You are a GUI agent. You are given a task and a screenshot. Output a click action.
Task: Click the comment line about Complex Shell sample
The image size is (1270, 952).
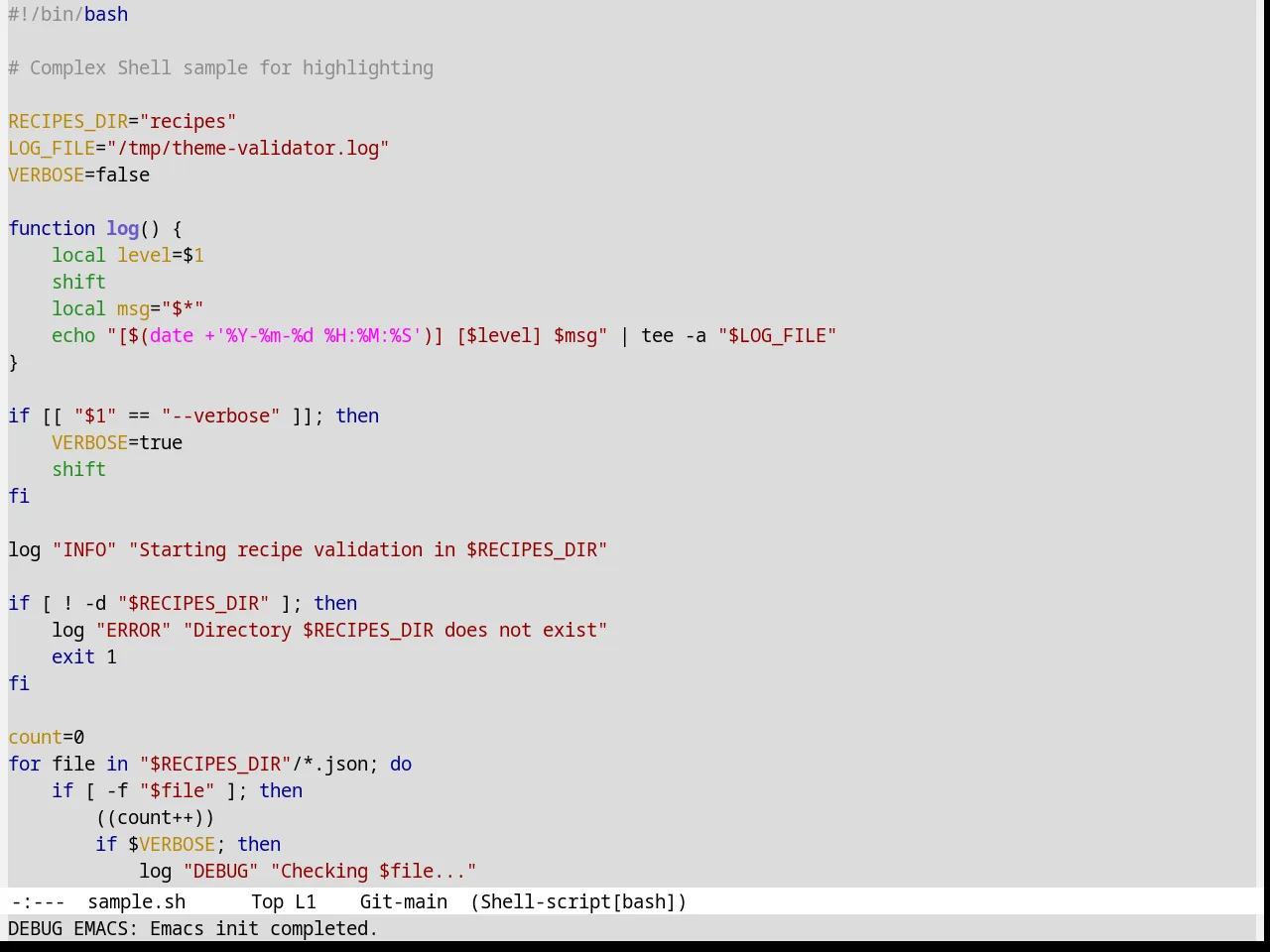[x=221, y=67]
